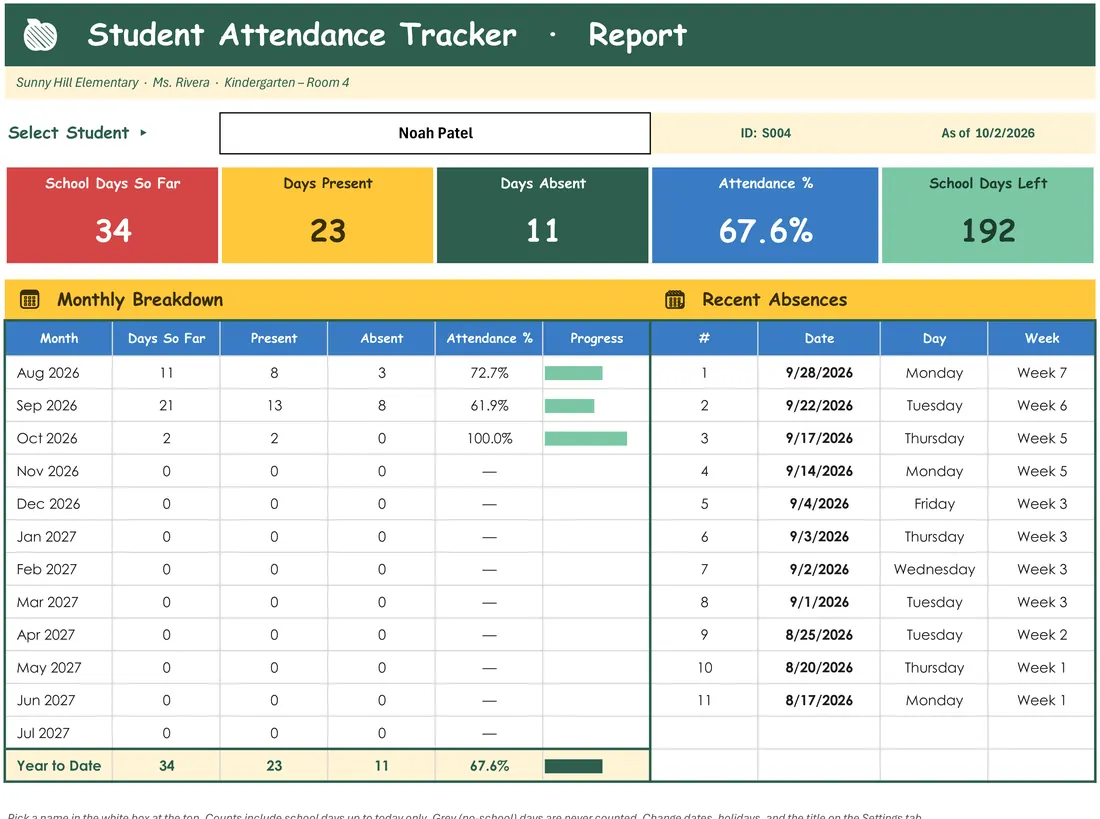Select the Aug 2026 month cell
Screen dimensions: 1100x819
coord(59,373)
